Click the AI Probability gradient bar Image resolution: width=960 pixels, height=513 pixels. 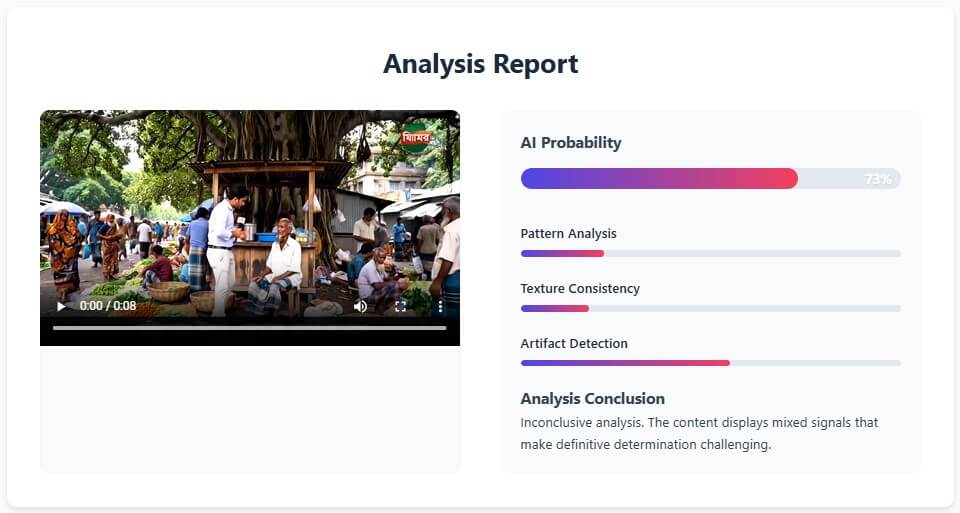pyautogui.click(x=710, y=179)
